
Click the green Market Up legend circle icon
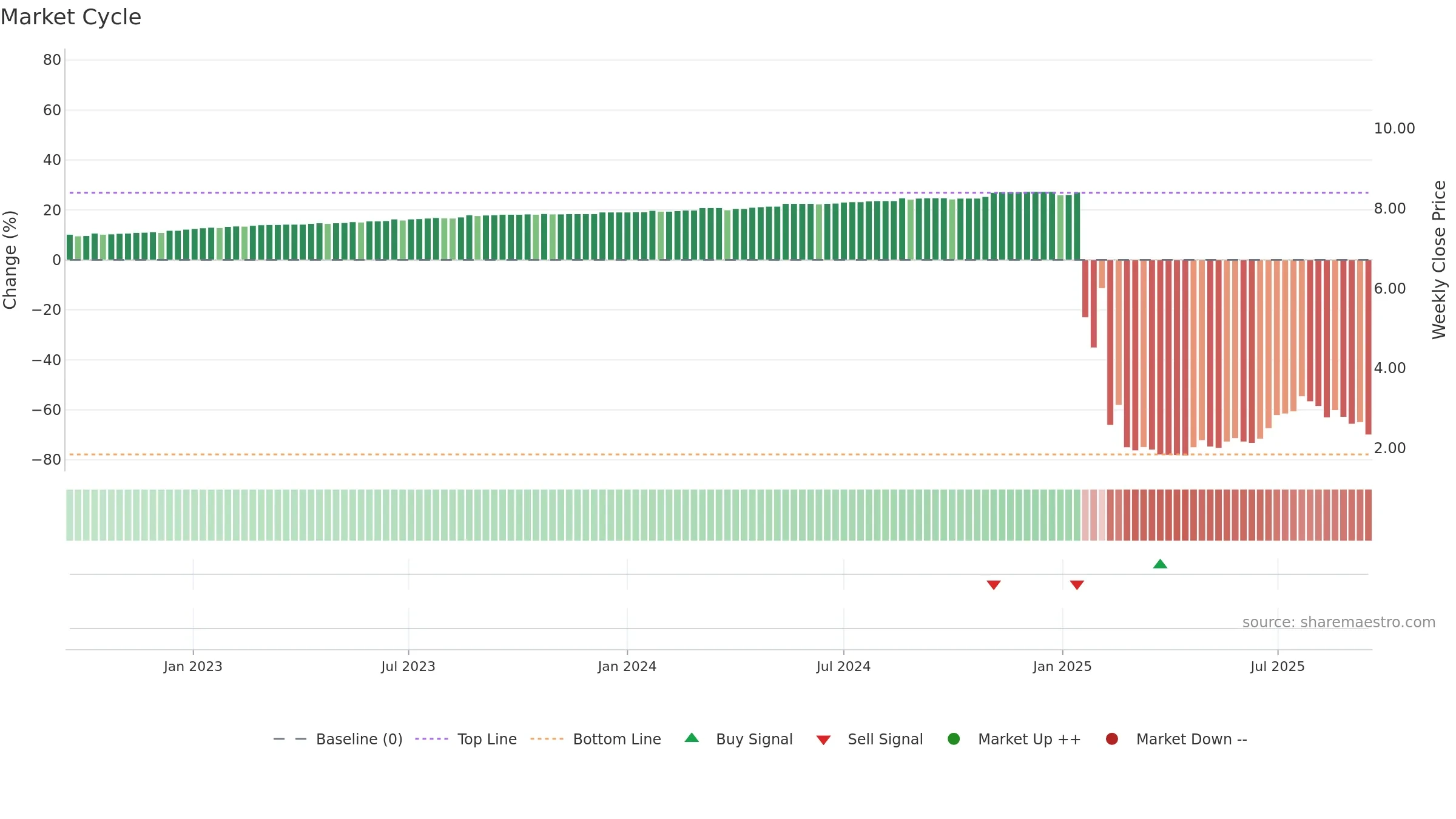tap(954, 739)
